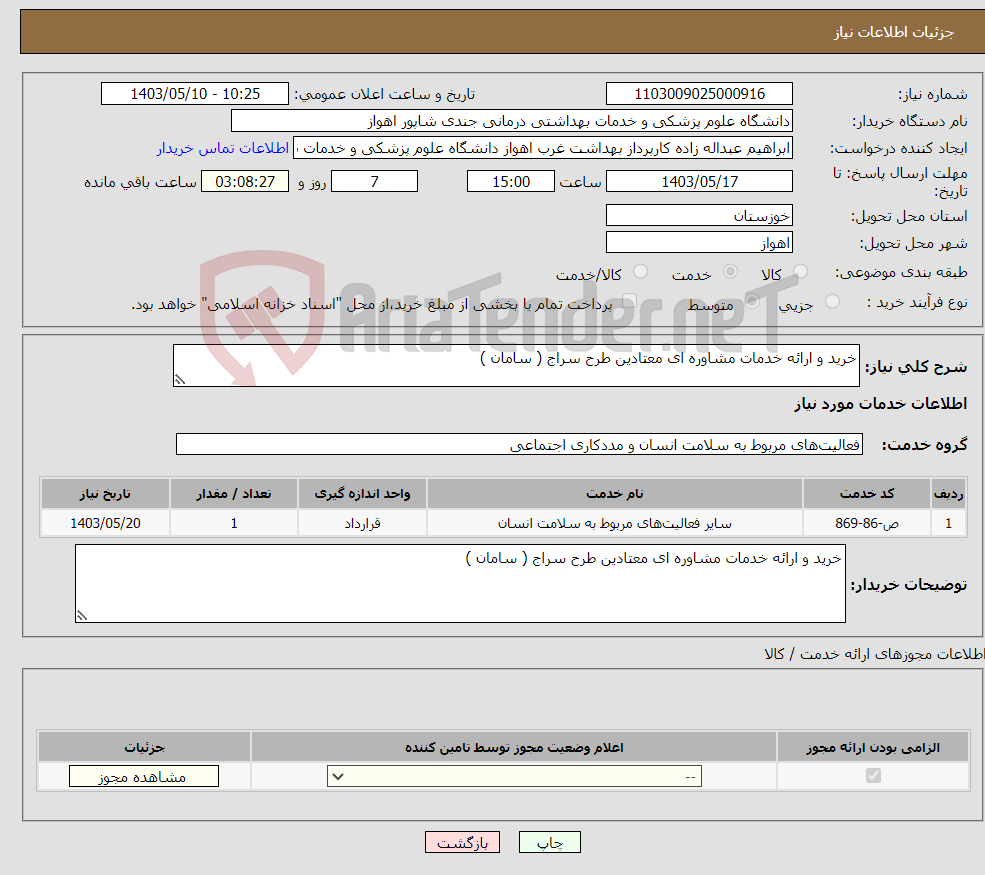Image resolution: width=985 pixels, height=875 pixels.
Task: Click the response deadline date 1403/05/17
Action: pyautogui.click(x=699, y=182)
